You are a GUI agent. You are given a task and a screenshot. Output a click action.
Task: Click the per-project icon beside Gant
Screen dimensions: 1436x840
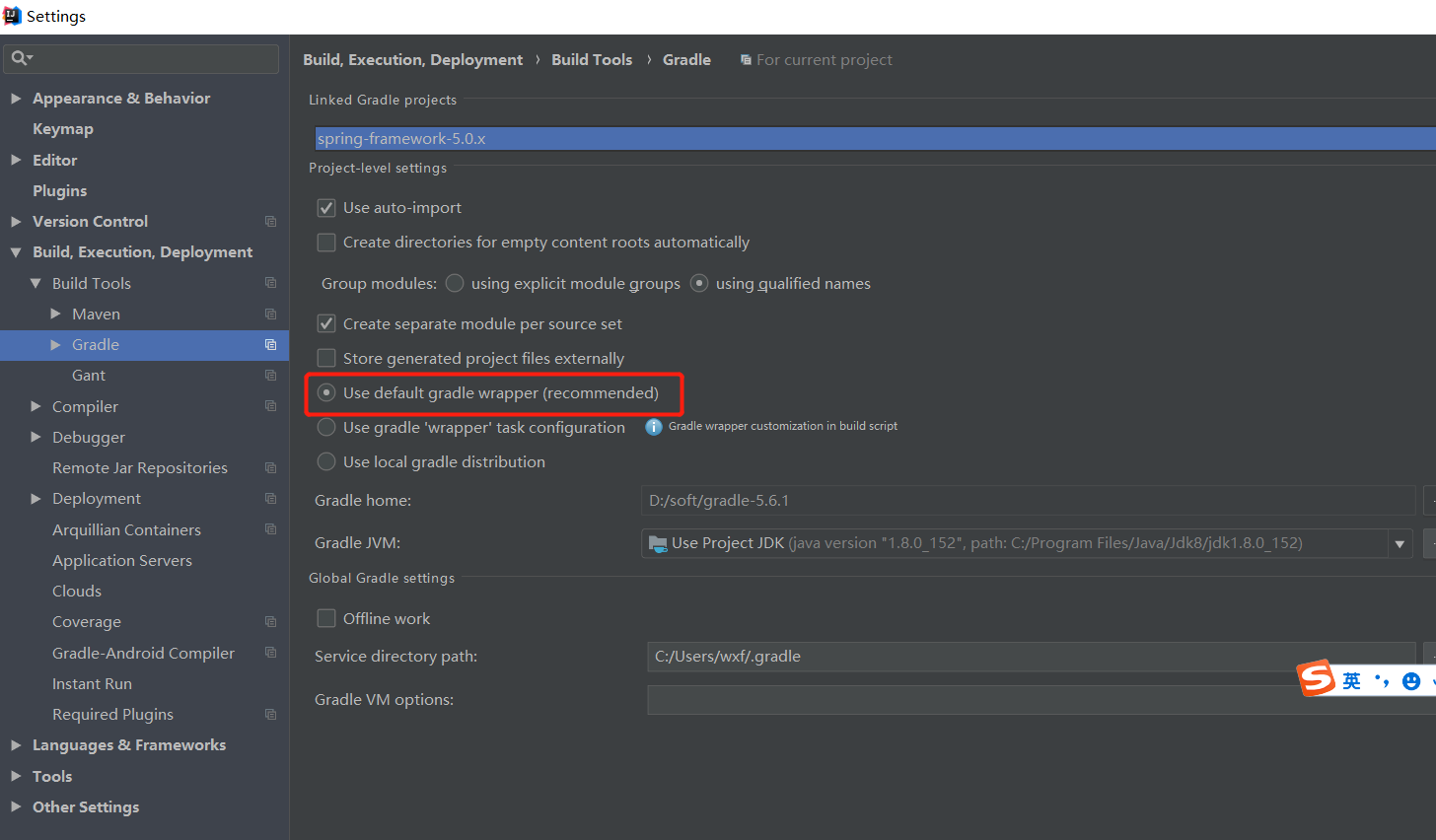click(270, 375)
